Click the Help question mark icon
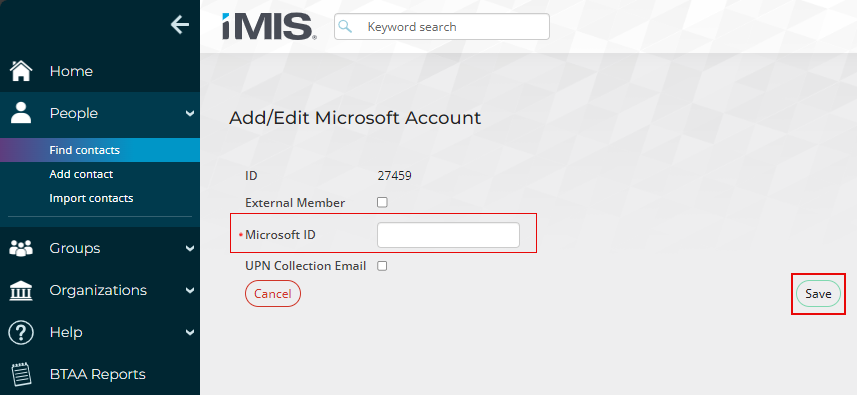Image resolution: width=857 pixels, height=395 pixels. (21, 332)
